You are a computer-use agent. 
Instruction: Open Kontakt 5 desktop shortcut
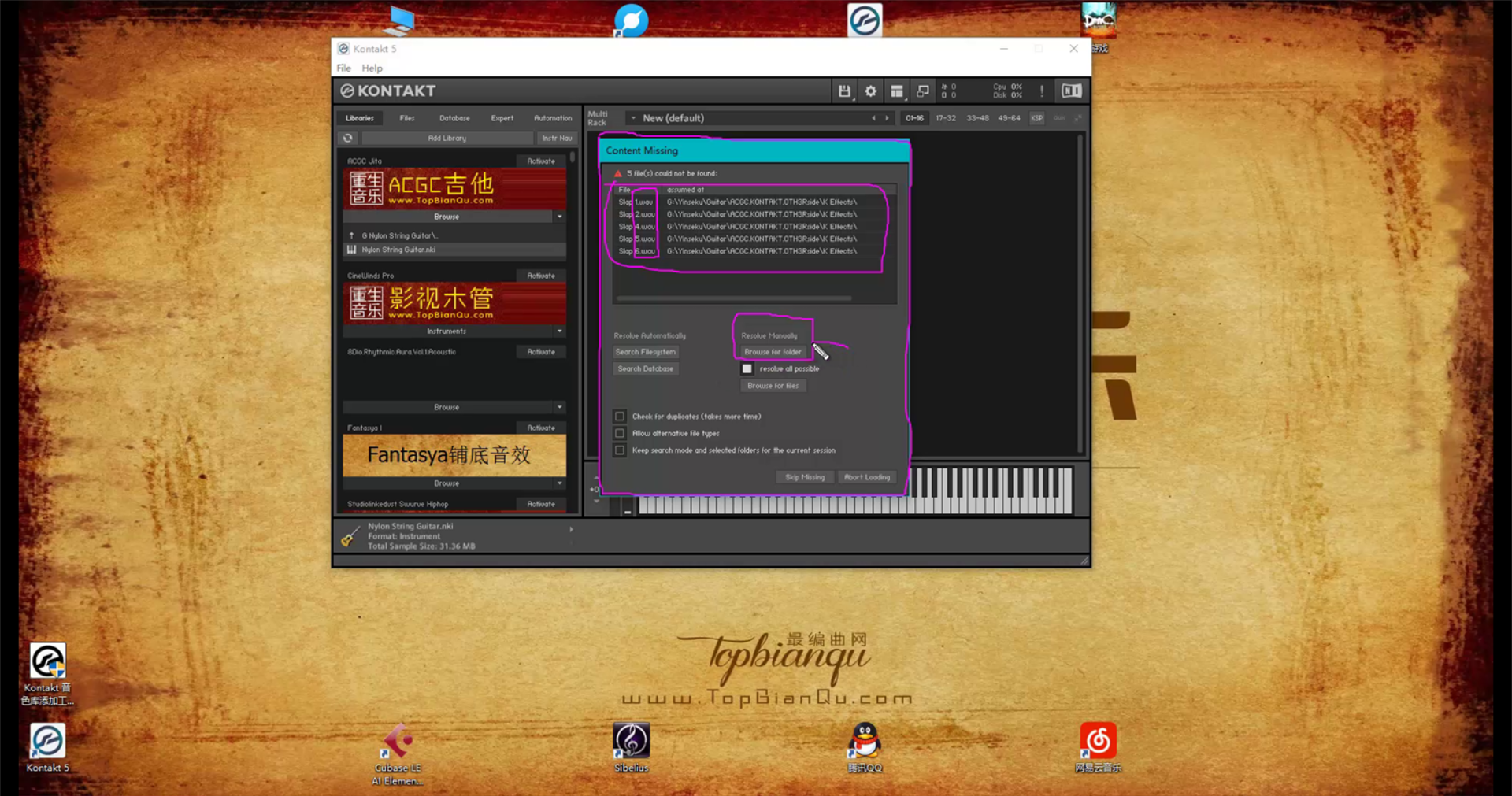(47, 748)
